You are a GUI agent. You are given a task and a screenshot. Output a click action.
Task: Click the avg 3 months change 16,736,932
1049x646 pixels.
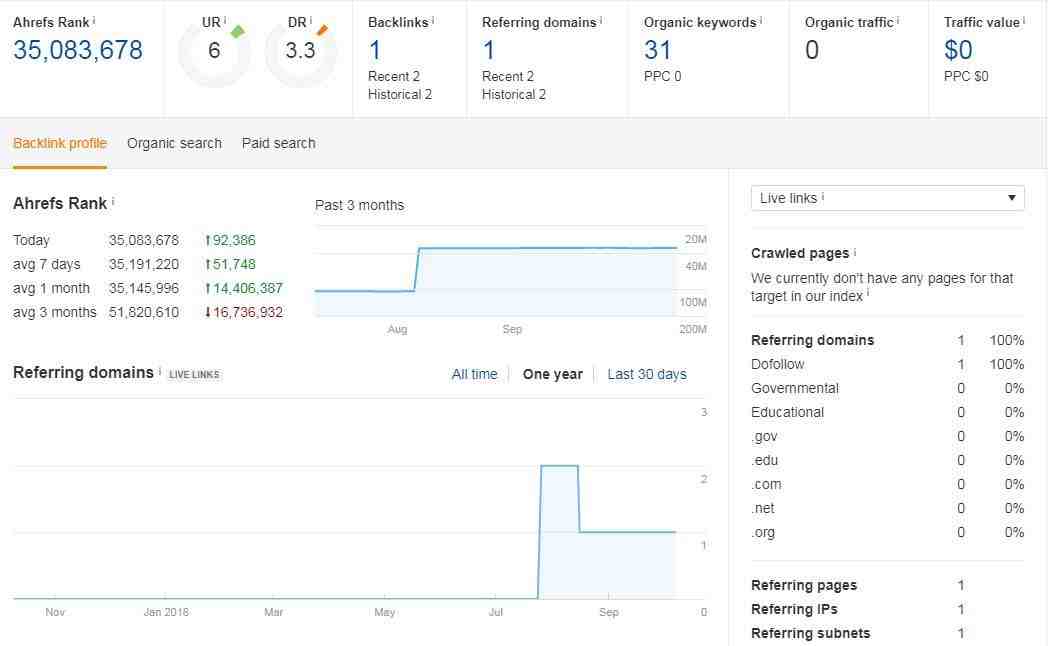244,312
